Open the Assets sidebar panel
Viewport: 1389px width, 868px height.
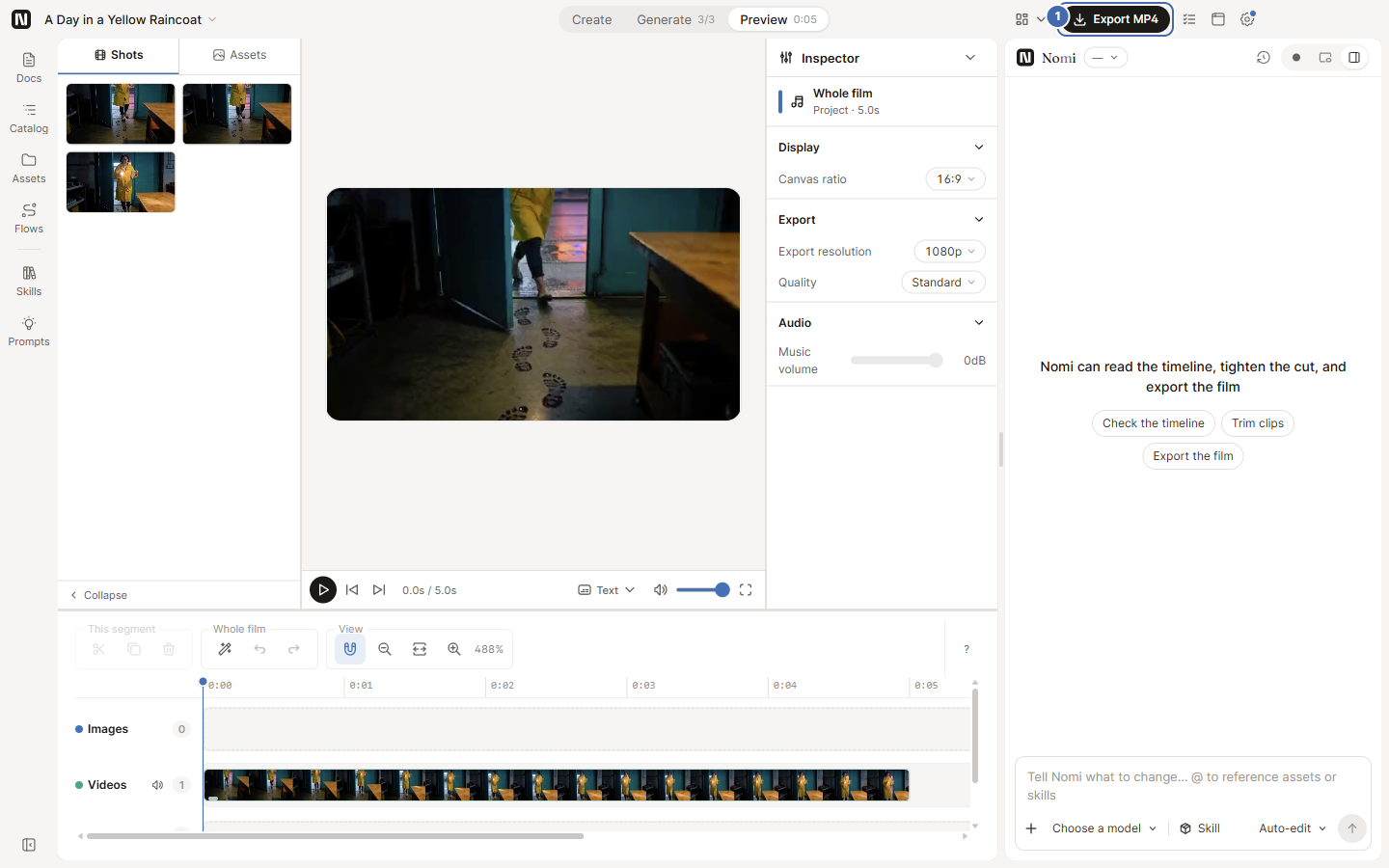click(29, 168)
